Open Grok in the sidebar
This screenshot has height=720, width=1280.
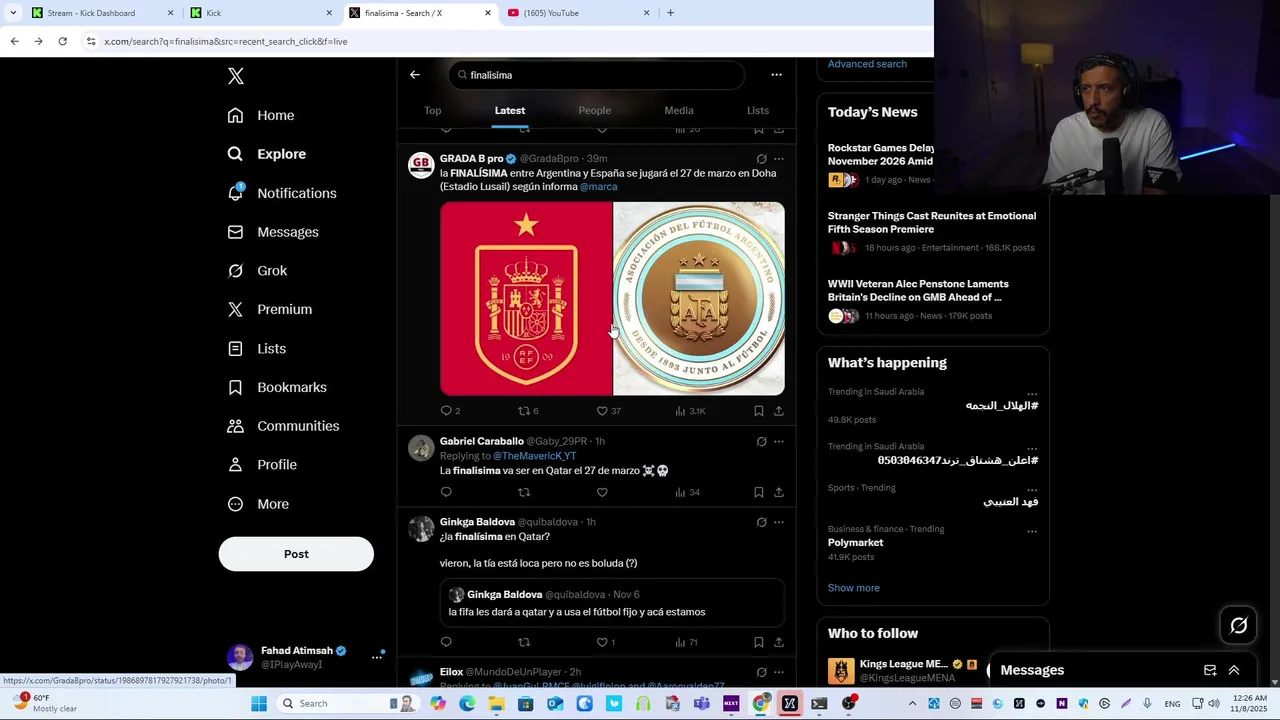257,271
